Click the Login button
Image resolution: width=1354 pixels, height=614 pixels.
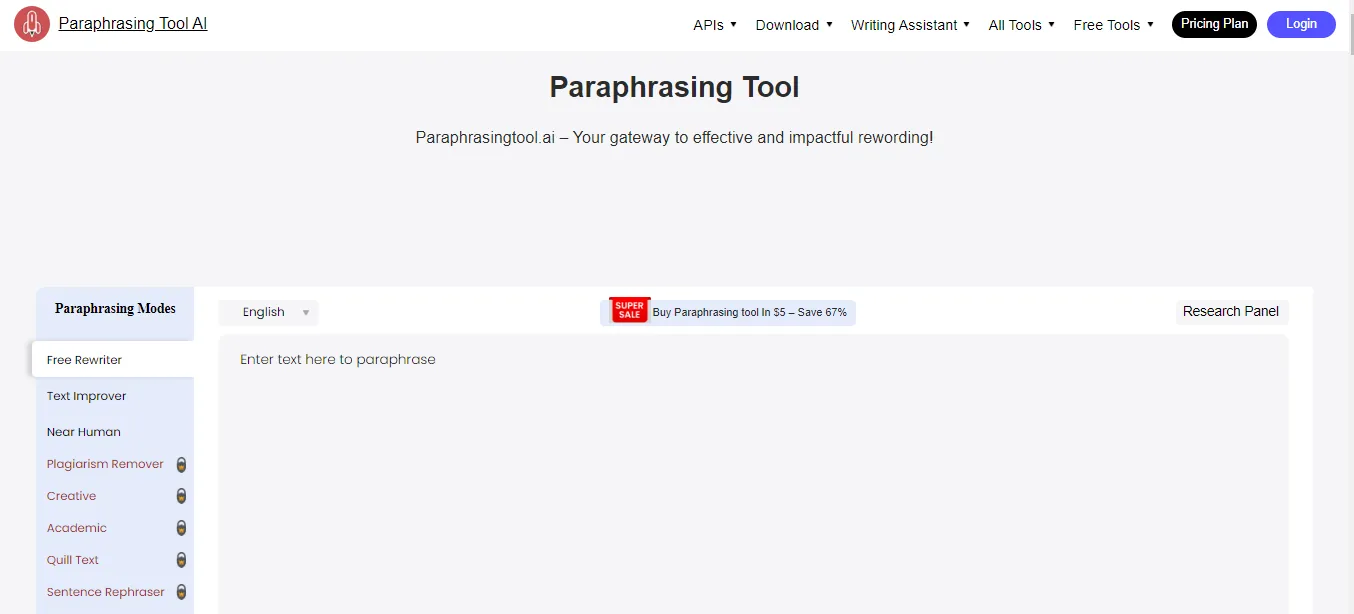click(1301, 24)
